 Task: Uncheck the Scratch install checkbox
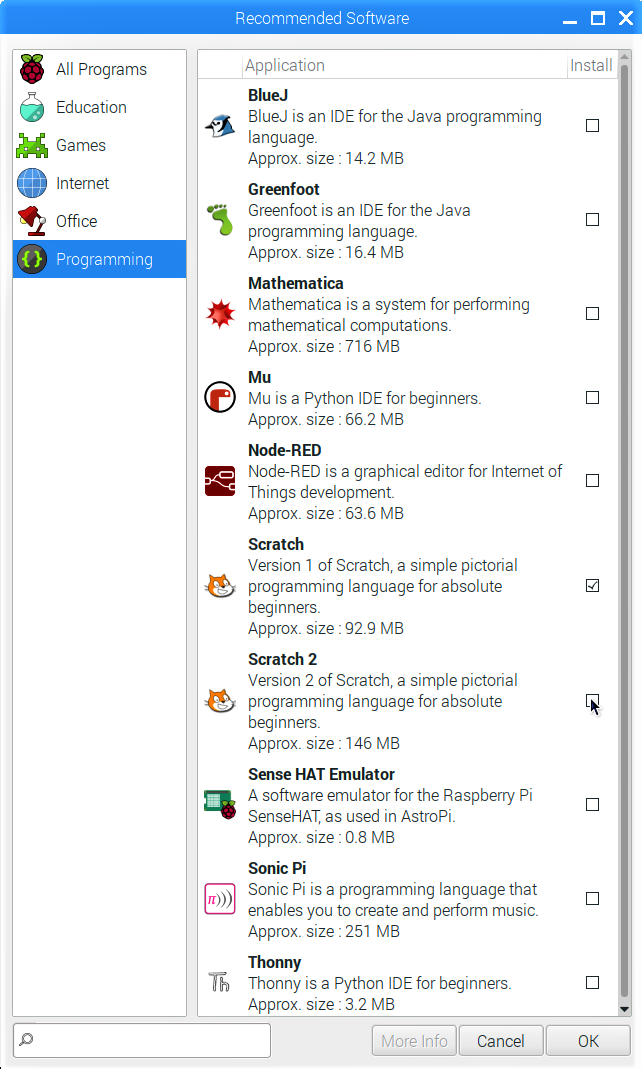point(592,586)
